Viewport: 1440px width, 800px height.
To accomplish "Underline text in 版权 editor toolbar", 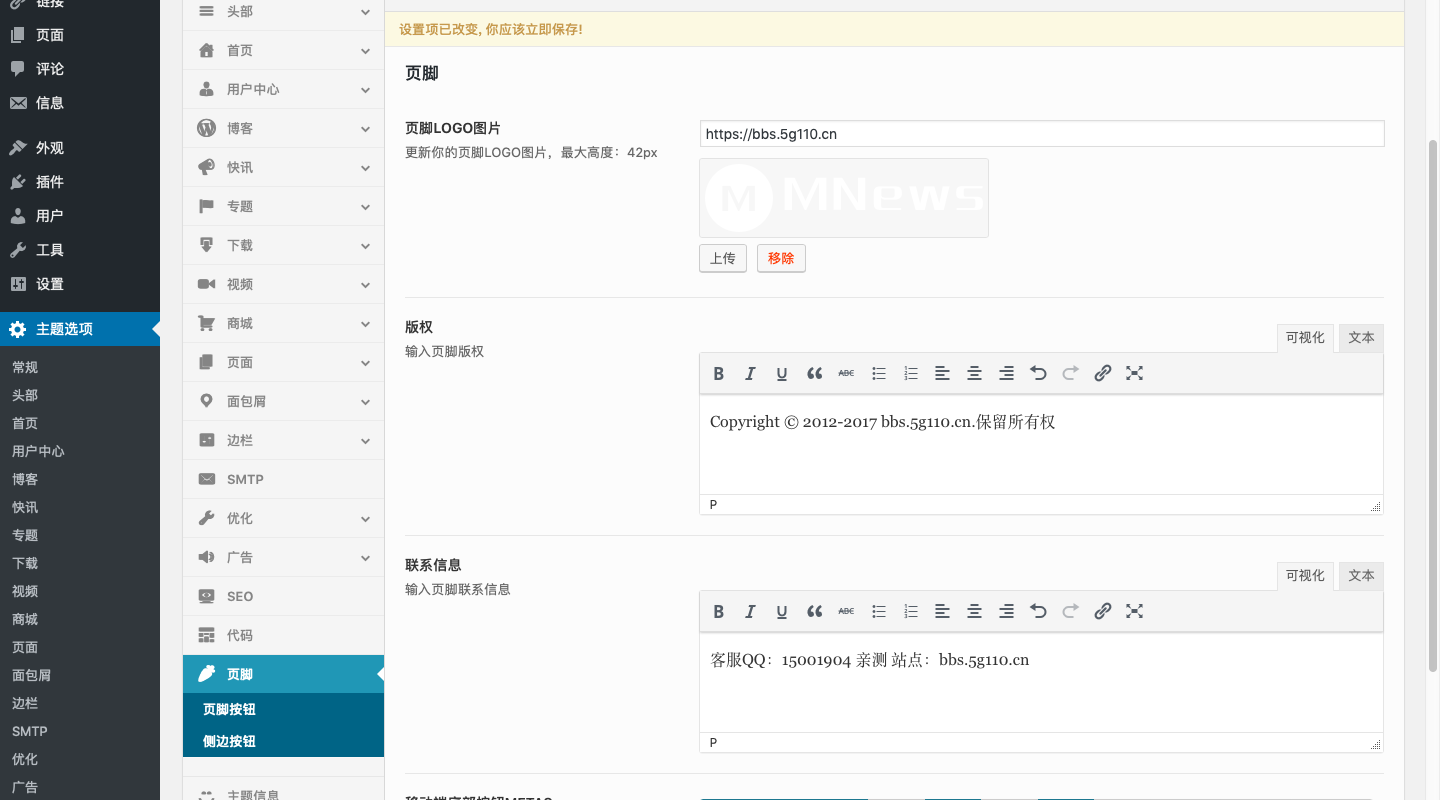I will click(782, 373).
